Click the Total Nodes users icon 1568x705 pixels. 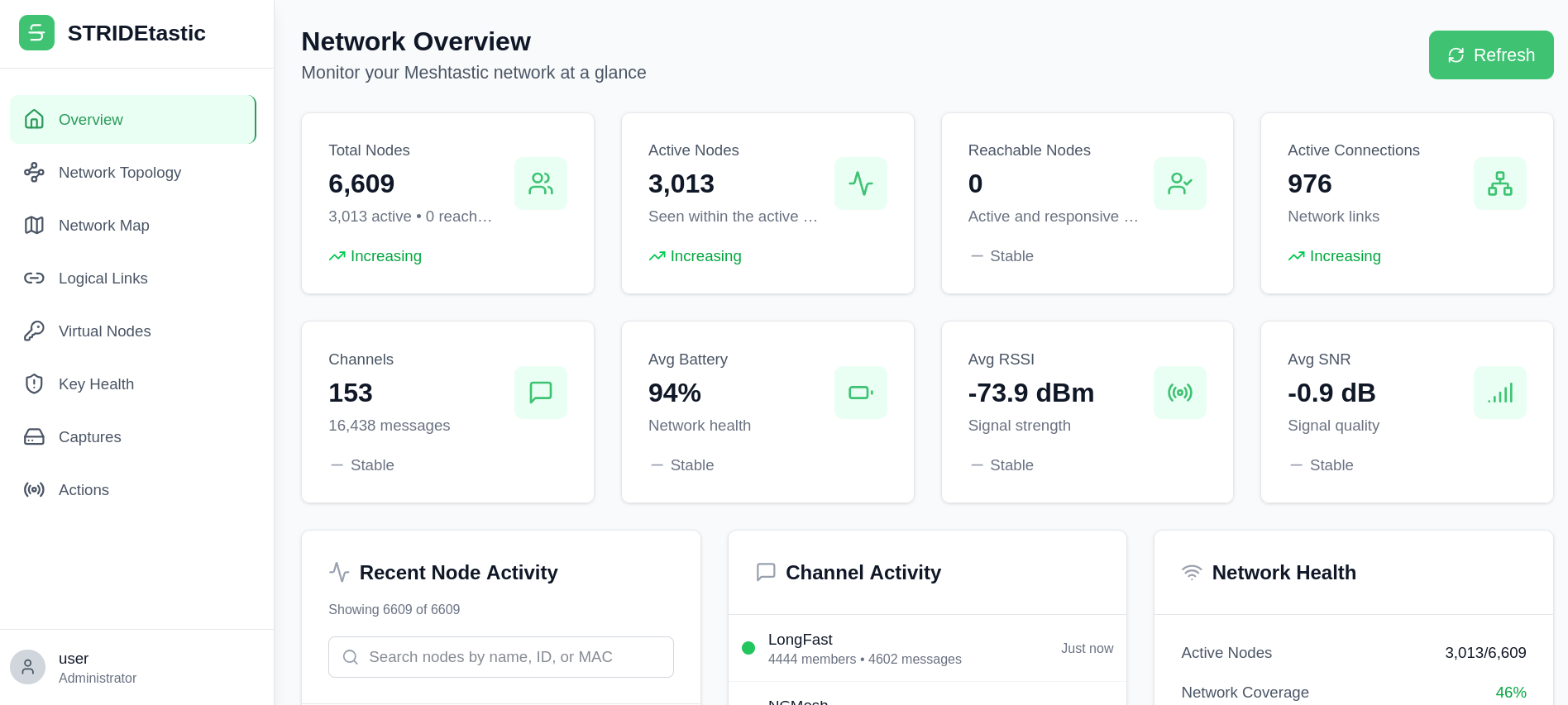point(541,183)
